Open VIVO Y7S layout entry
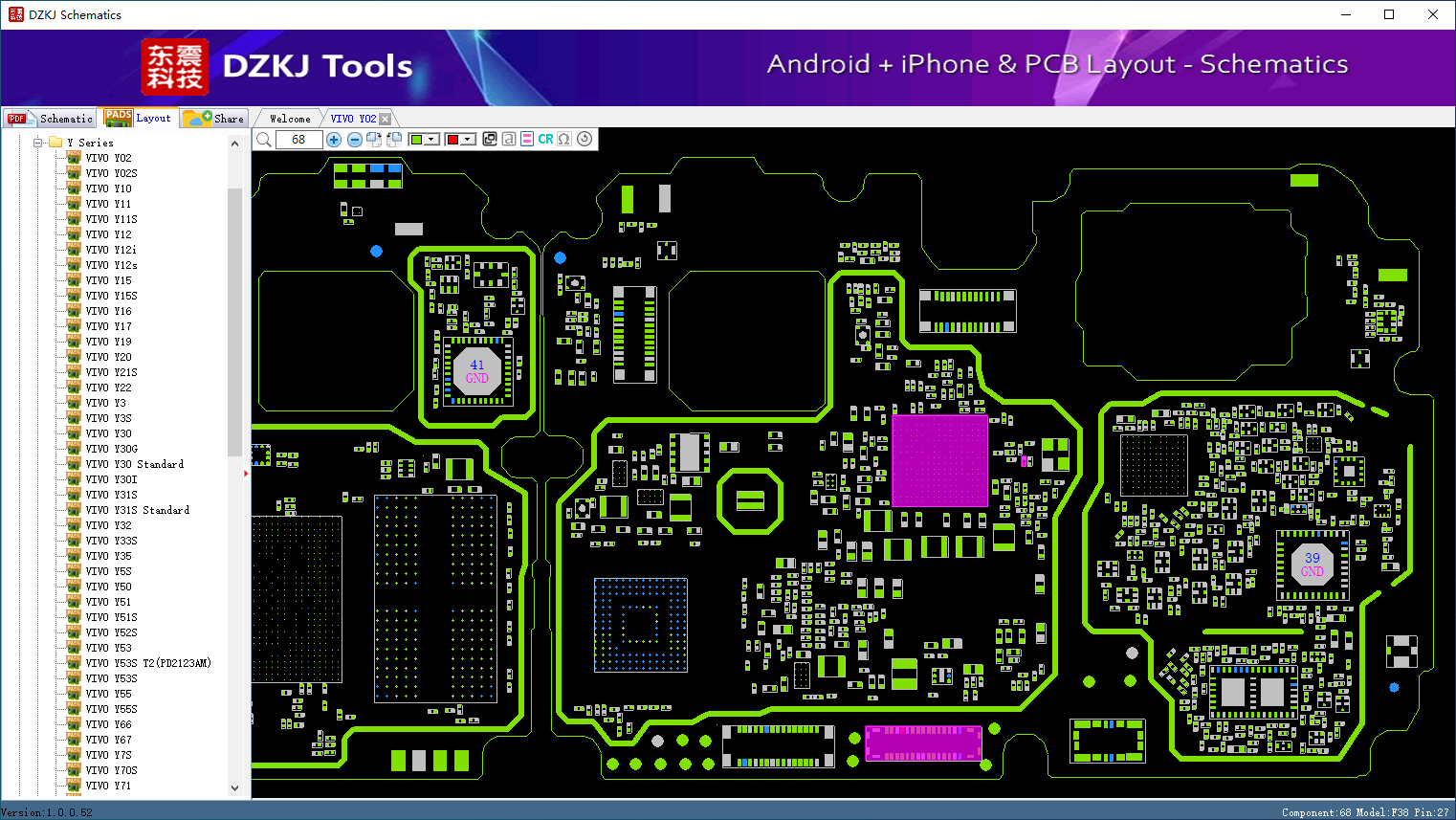Screen dimensions: 1456x820 click(108, 755)
